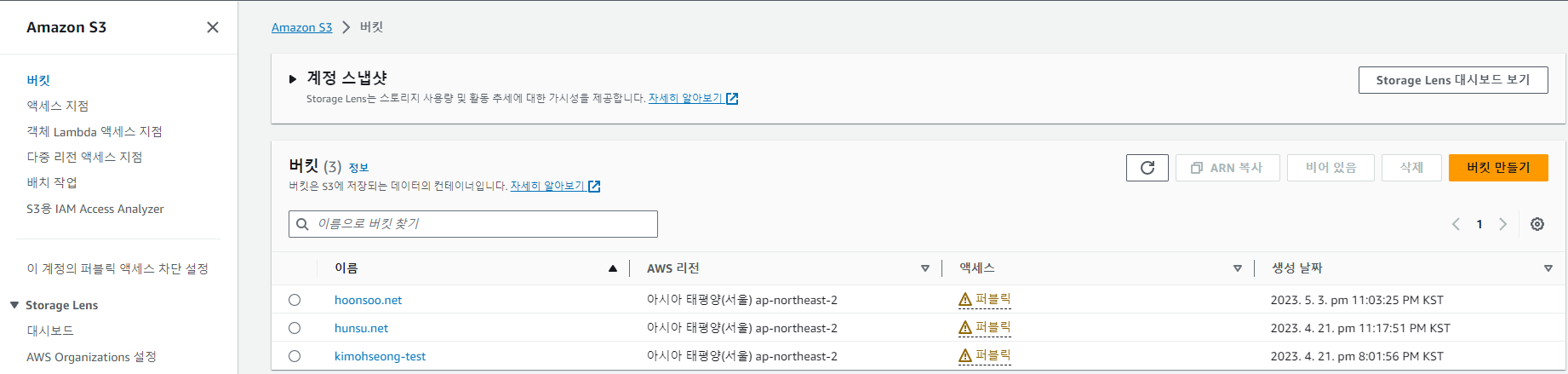This screenshot has width=1568, height=374.
Task: Sort by AWS 리전 column arrow
Action: [x=925, y=268]
